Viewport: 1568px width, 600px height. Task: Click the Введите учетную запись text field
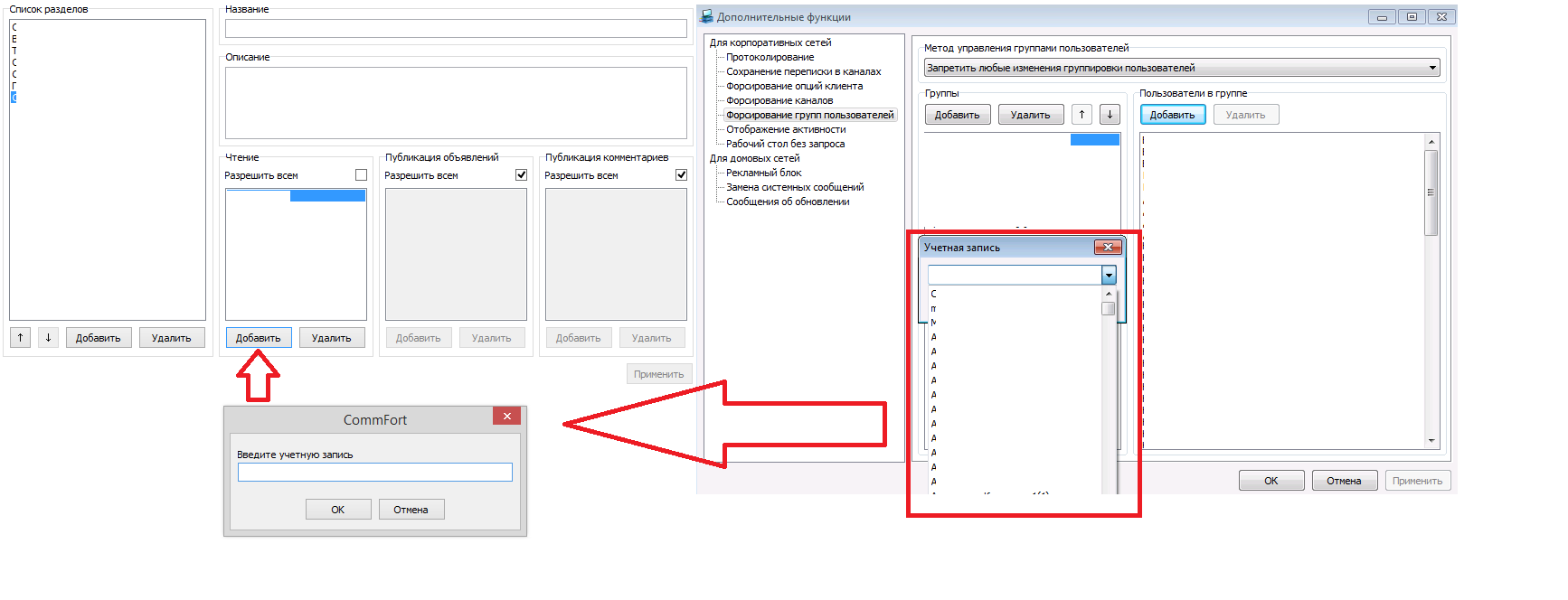tap(374, 473)
